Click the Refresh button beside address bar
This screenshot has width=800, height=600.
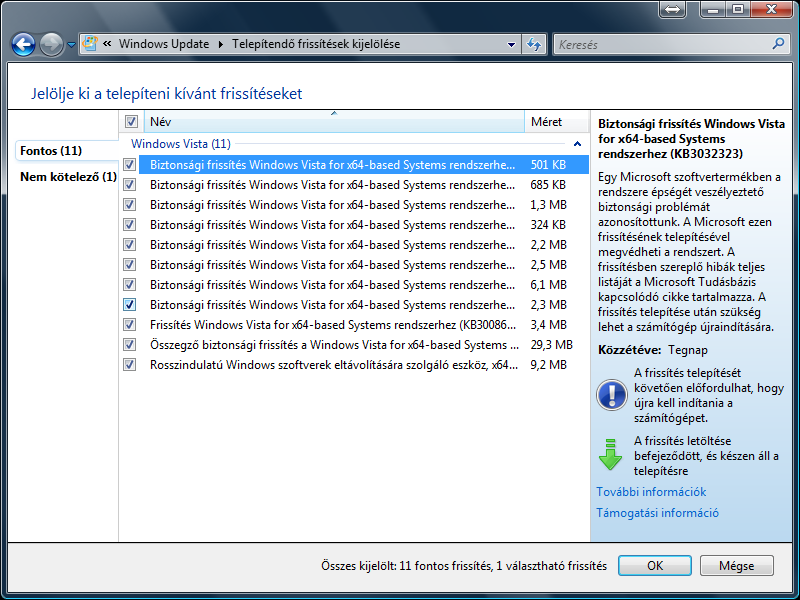point(534,44)
